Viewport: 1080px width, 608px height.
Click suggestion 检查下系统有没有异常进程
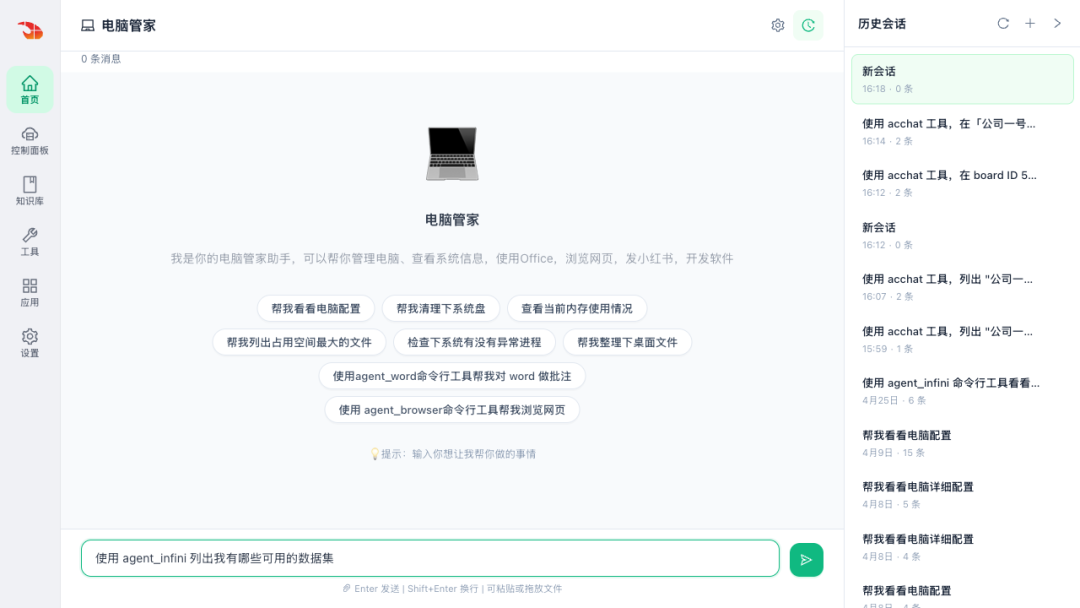[x=474, y=342]
